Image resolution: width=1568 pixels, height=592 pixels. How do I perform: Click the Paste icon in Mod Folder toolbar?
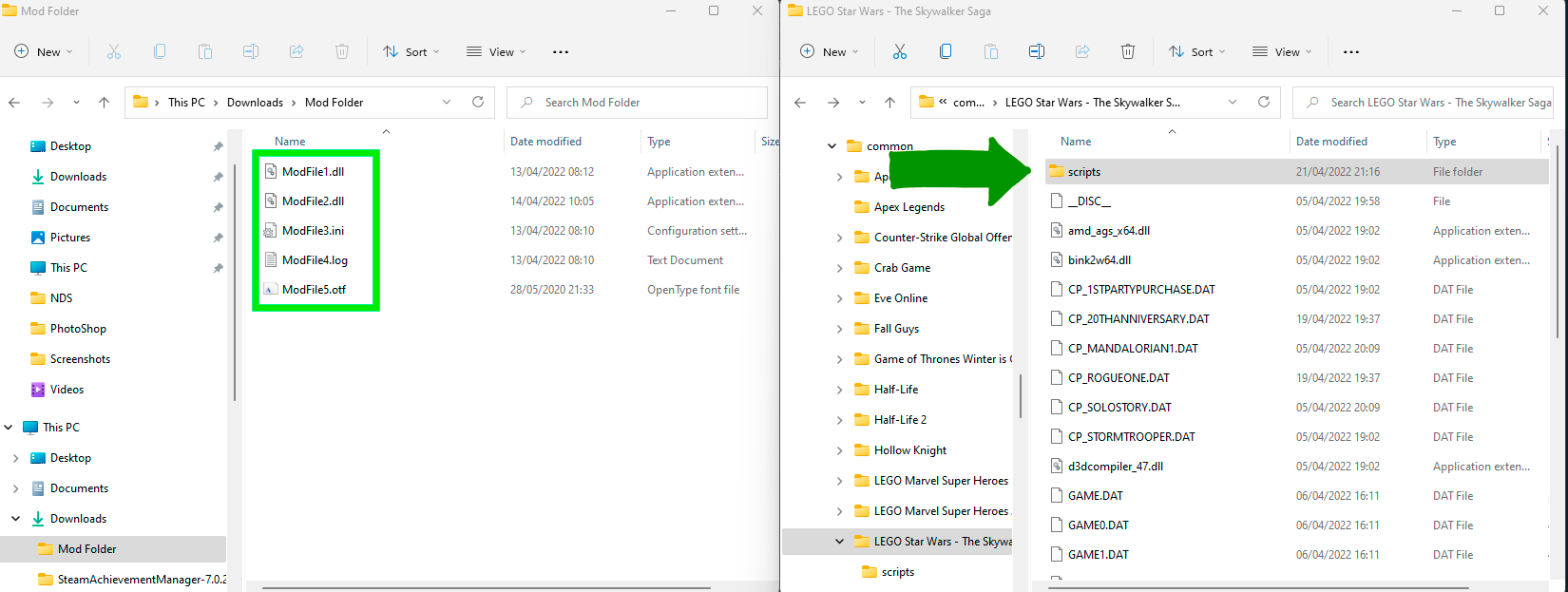[x=205, y=52]
